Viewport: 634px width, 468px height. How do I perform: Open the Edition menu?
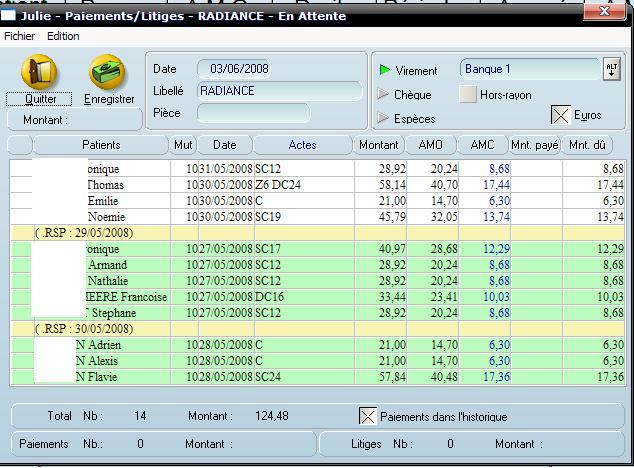pos(63,36)
